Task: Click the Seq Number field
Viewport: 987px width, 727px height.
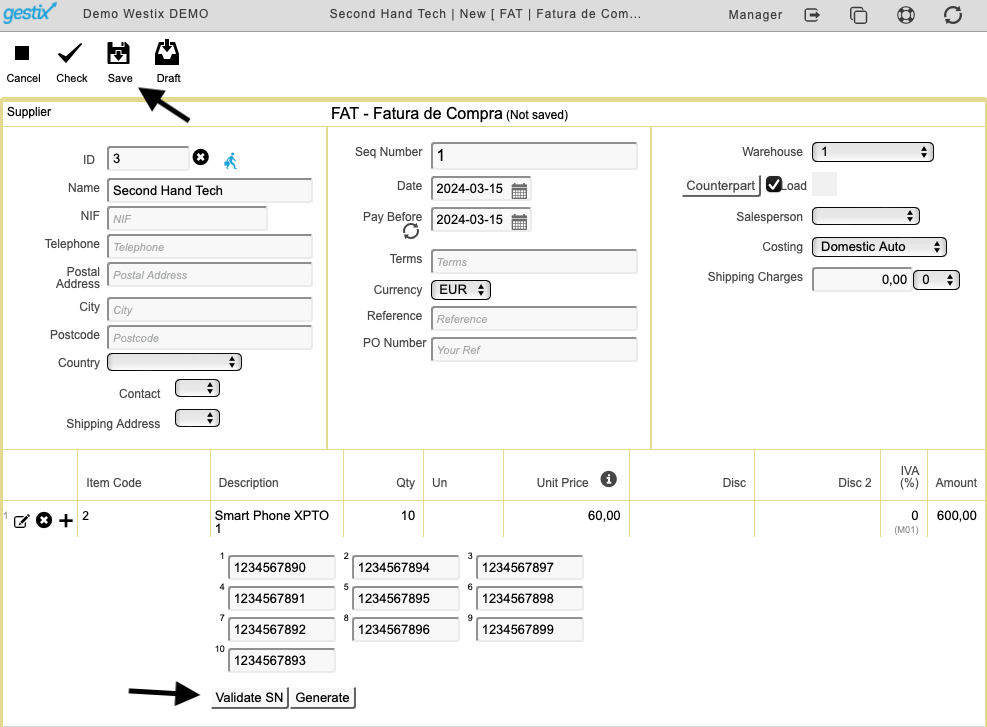Action: (x=534, y=155)
